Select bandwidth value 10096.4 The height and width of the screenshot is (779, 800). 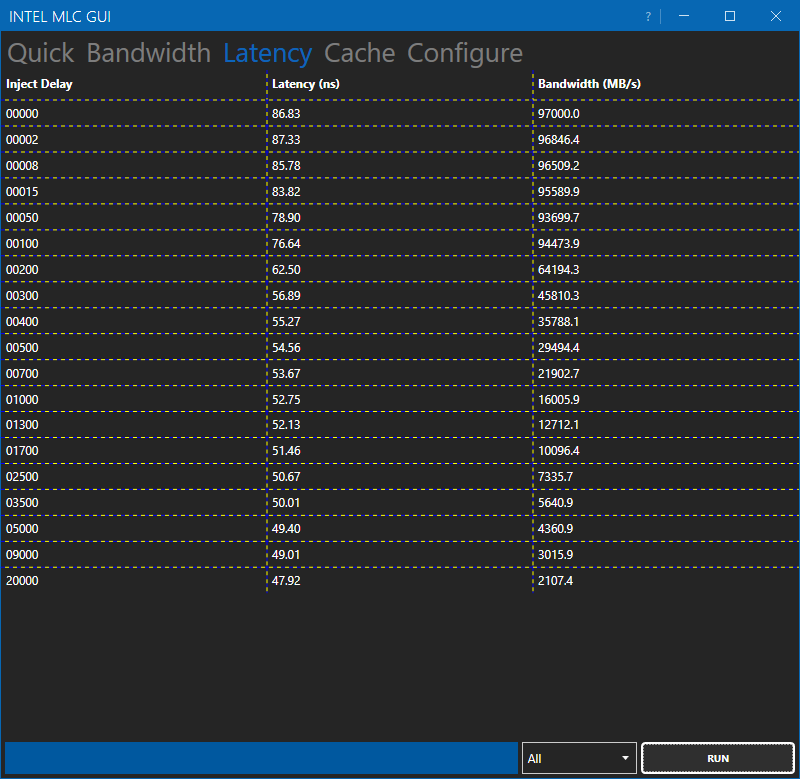click(558, 451)
